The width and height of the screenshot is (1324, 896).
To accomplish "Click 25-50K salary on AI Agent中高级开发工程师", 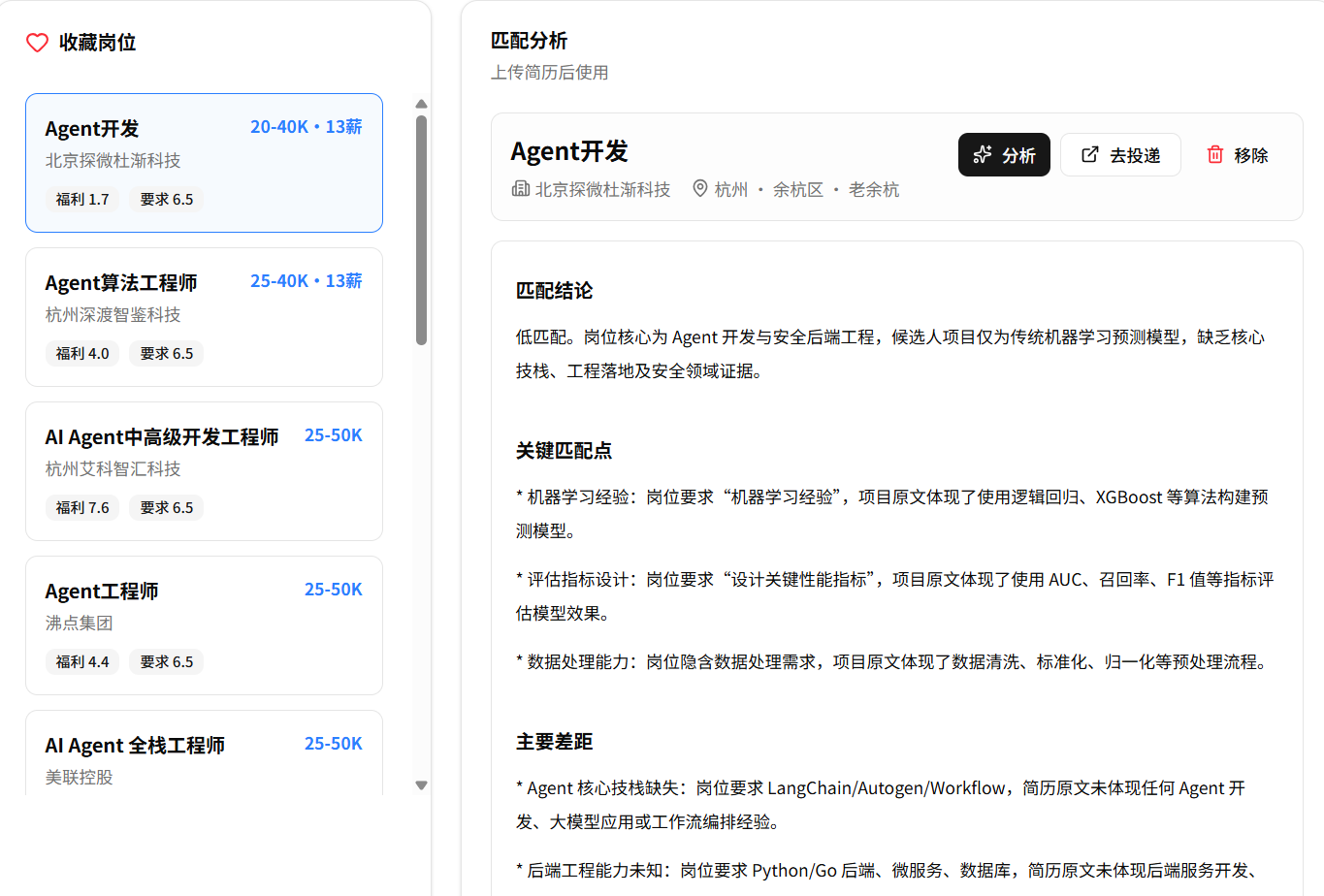I will click(x=334, y=435).
